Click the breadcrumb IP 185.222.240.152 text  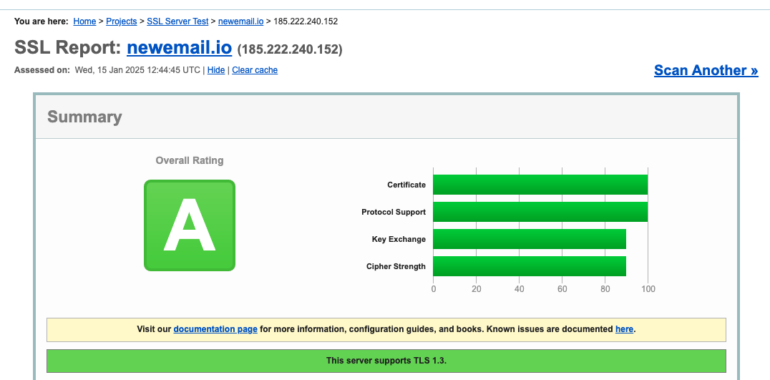click(305, 22)
